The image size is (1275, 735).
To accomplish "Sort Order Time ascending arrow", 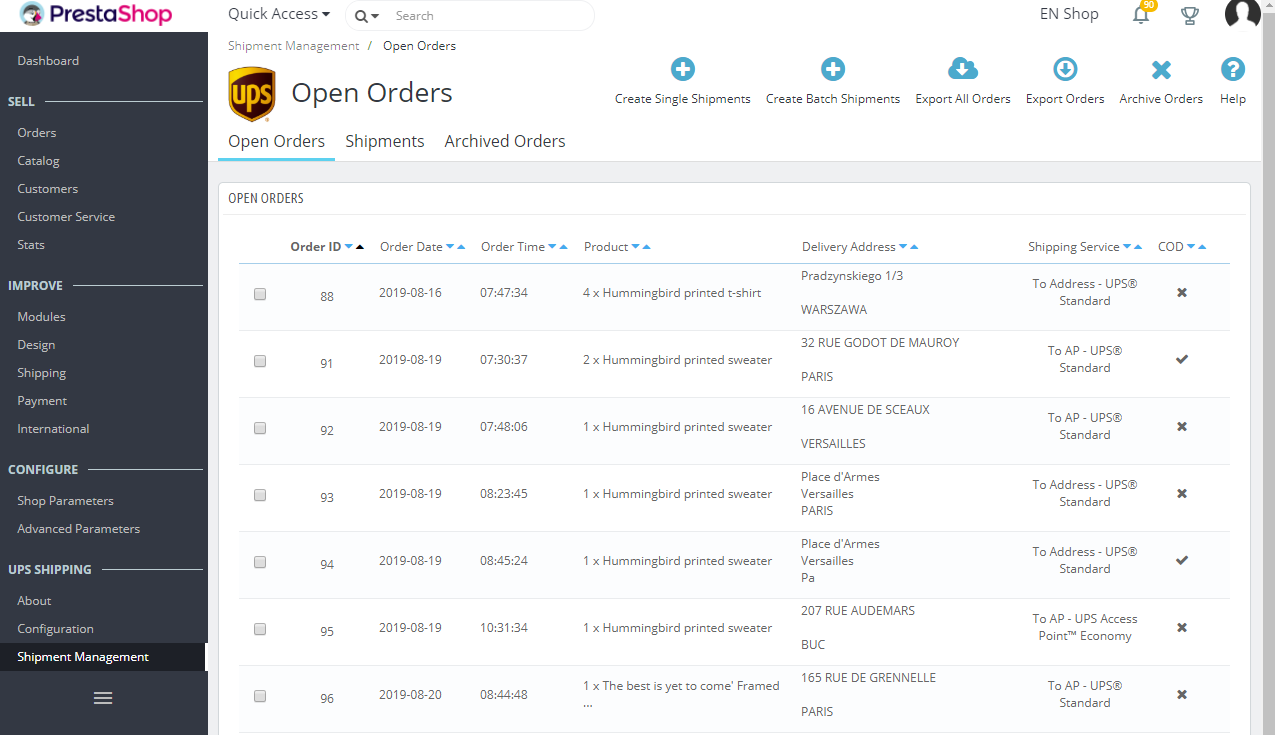I will [563, 247].
